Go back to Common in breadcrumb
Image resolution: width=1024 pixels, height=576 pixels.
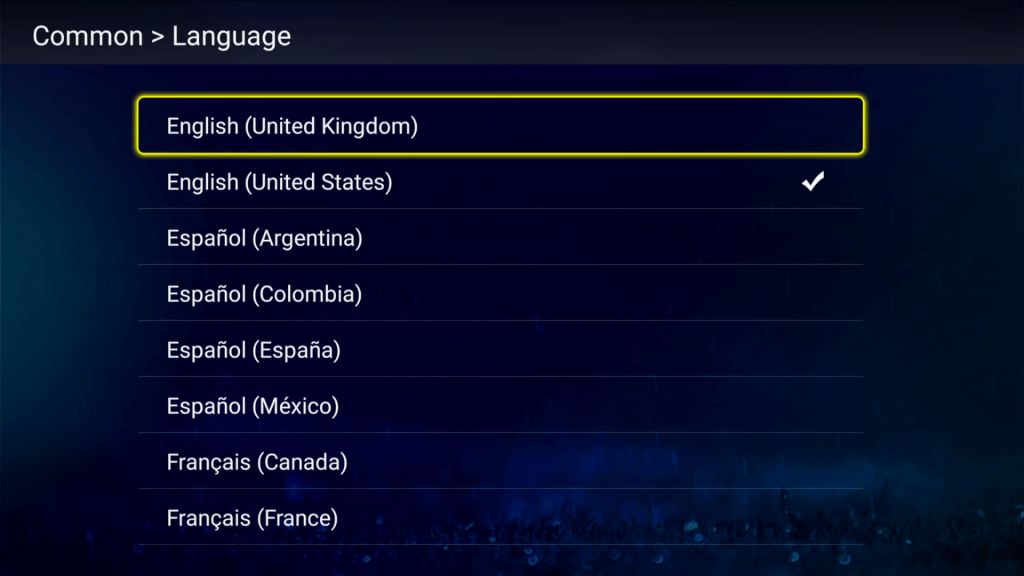pyautogui.click(x=88, y=37)
